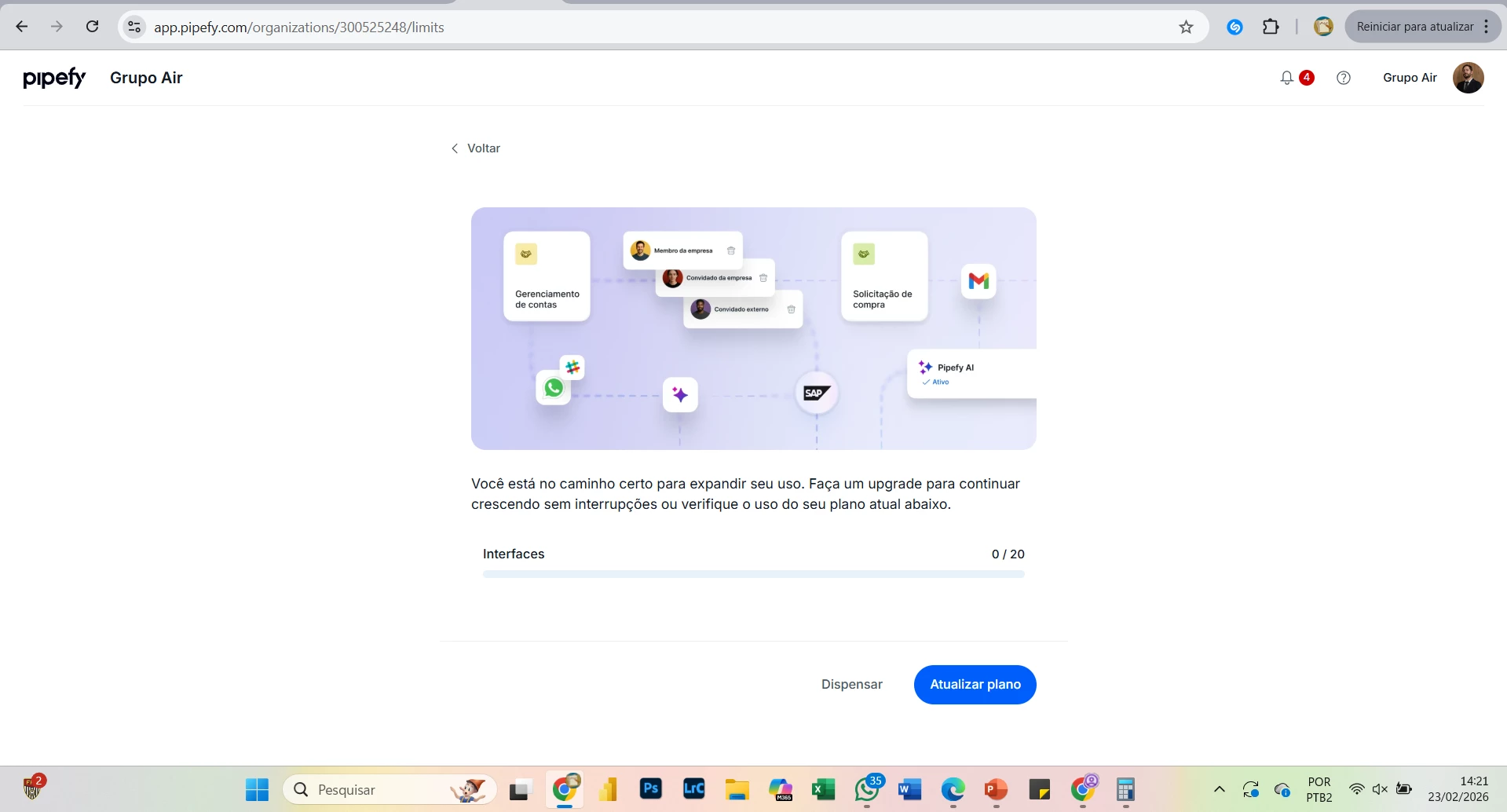The width and height of the screenshot is (1507, 812).
Task: Click the address bar URL
Action: pos(299,27)
